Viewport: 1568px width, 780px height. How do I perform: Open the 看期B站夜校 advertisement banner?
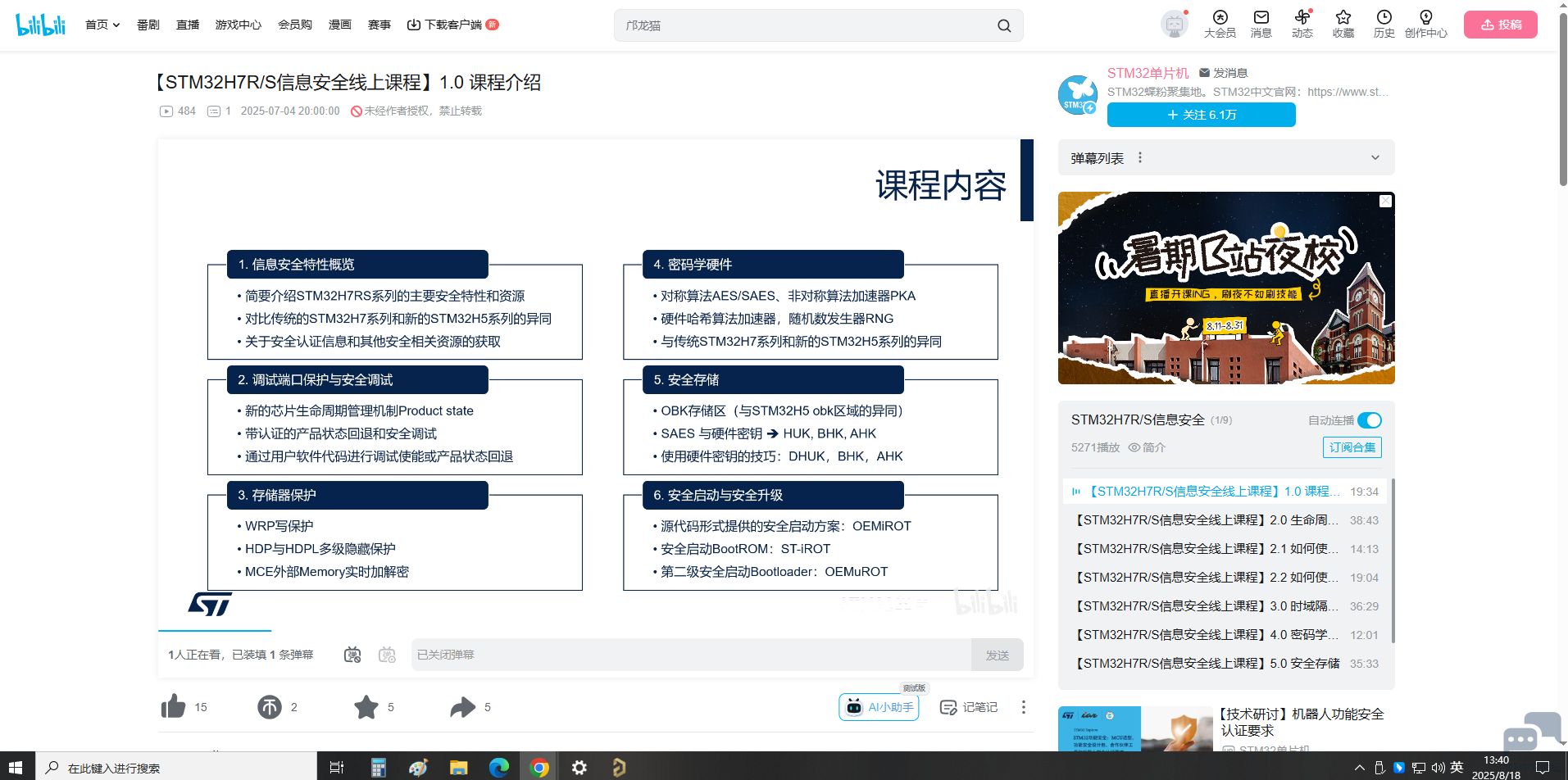(1226, 288)
